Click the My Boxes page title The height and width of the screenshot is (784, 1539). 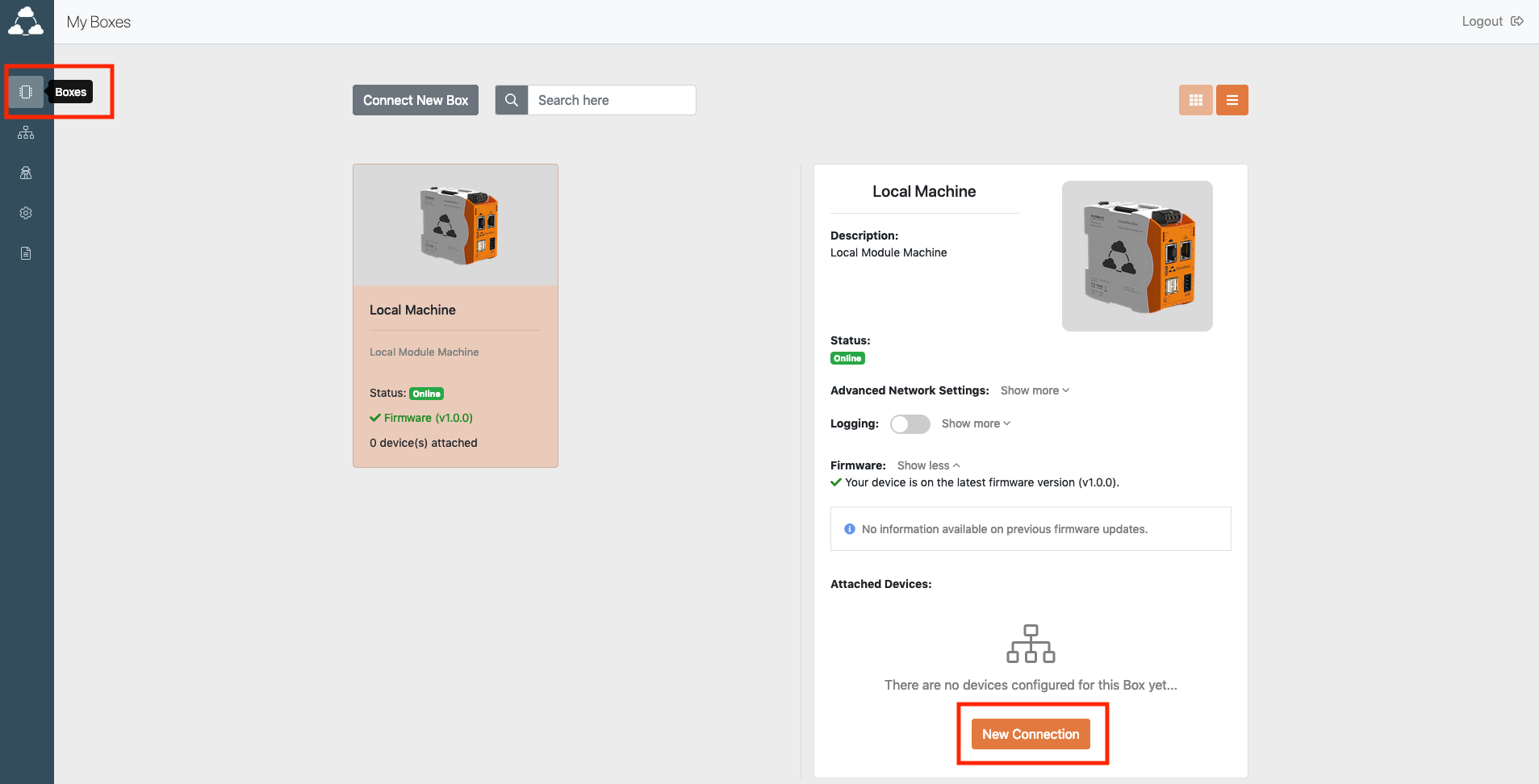(x=98, y=22)
